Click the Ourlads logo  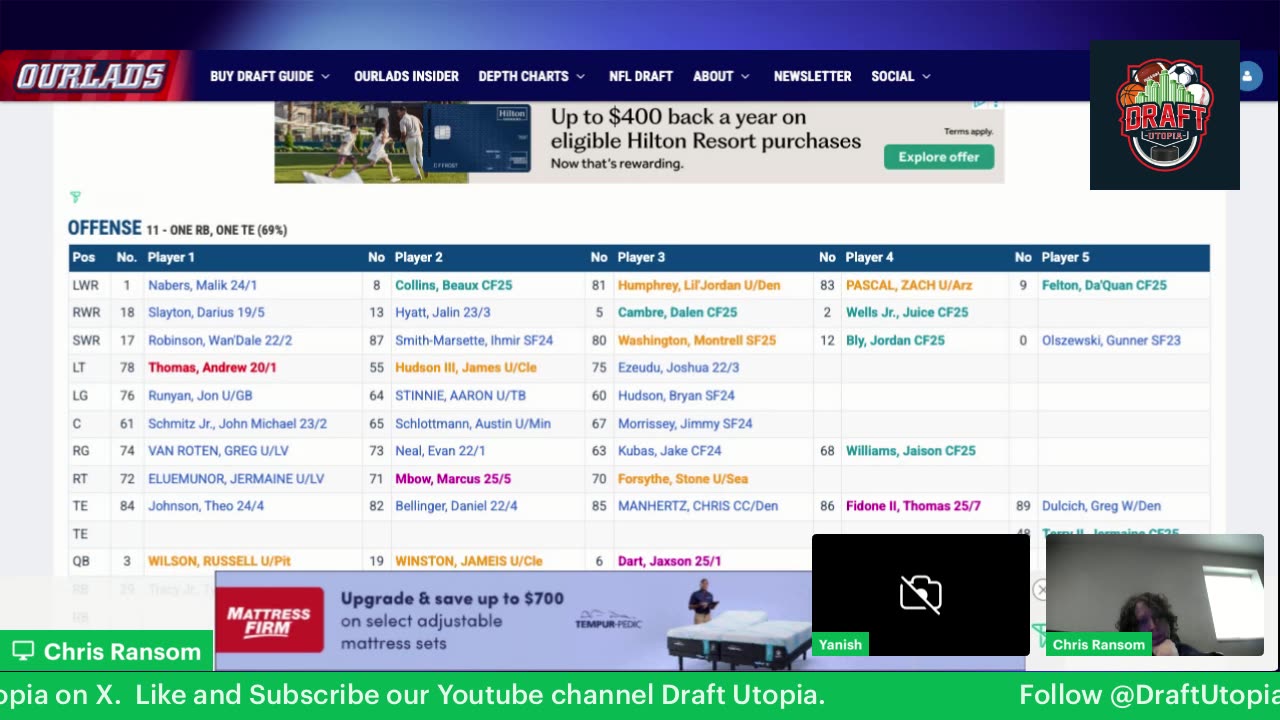click(x=90, y=76)
